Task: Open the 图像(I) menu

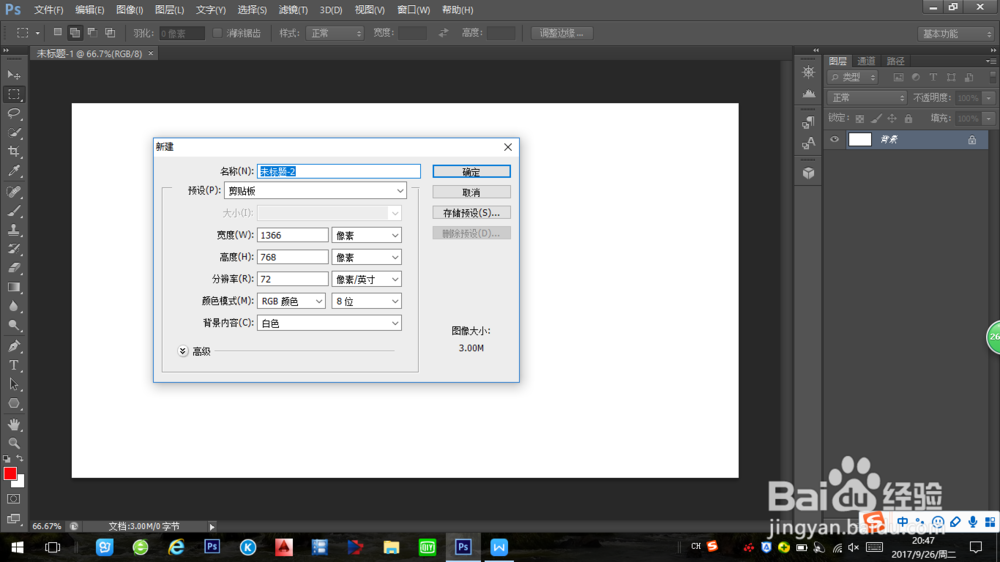Action: coord(129,10)
